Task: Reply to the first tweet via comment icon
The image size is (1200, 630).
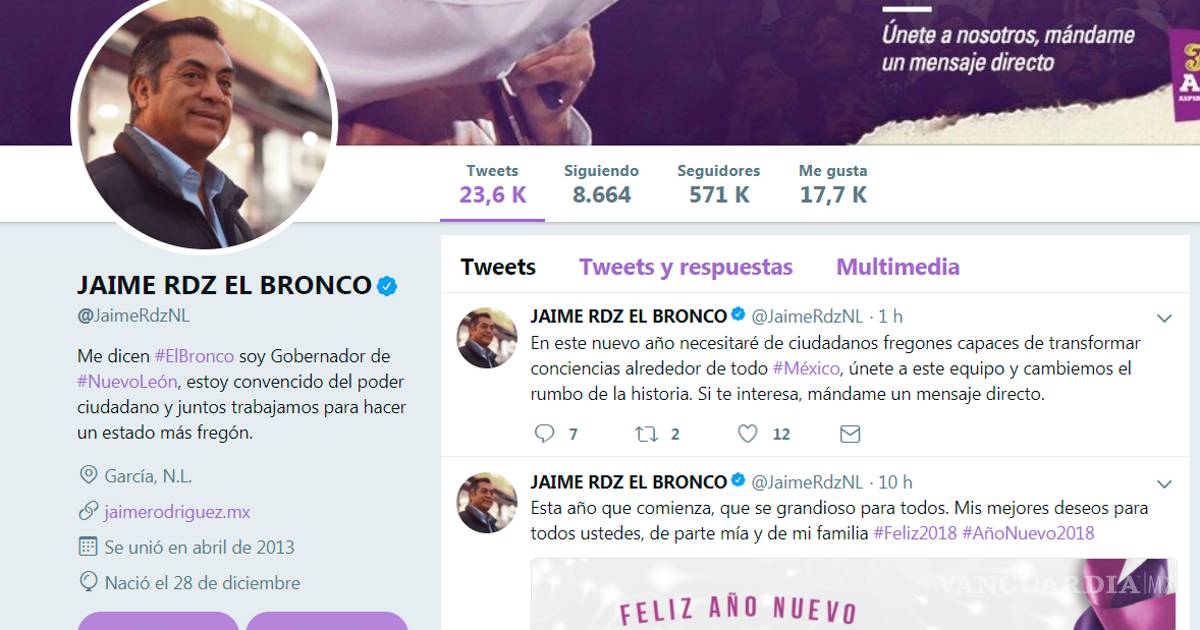Action: 544,433
